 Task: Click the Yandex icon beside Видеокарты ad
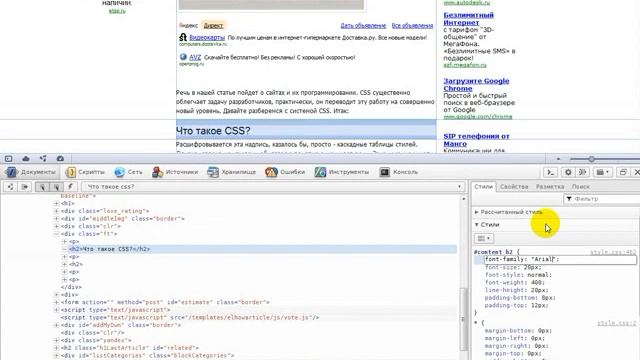coord(183,37)
